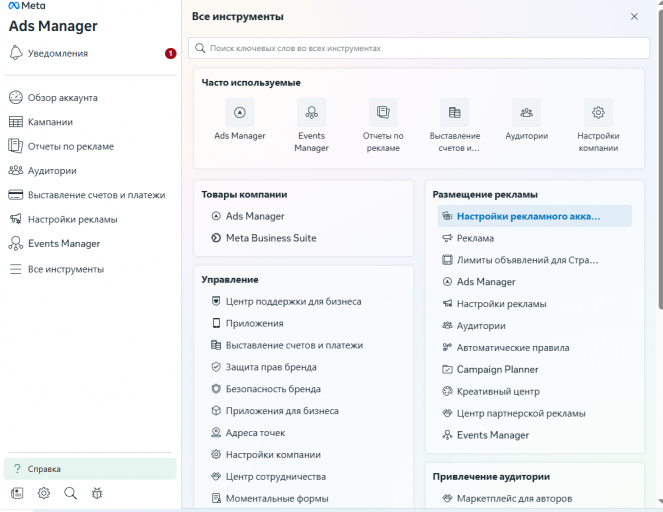
Task: Close the Все инструменты panel
Action: [634, 17]
